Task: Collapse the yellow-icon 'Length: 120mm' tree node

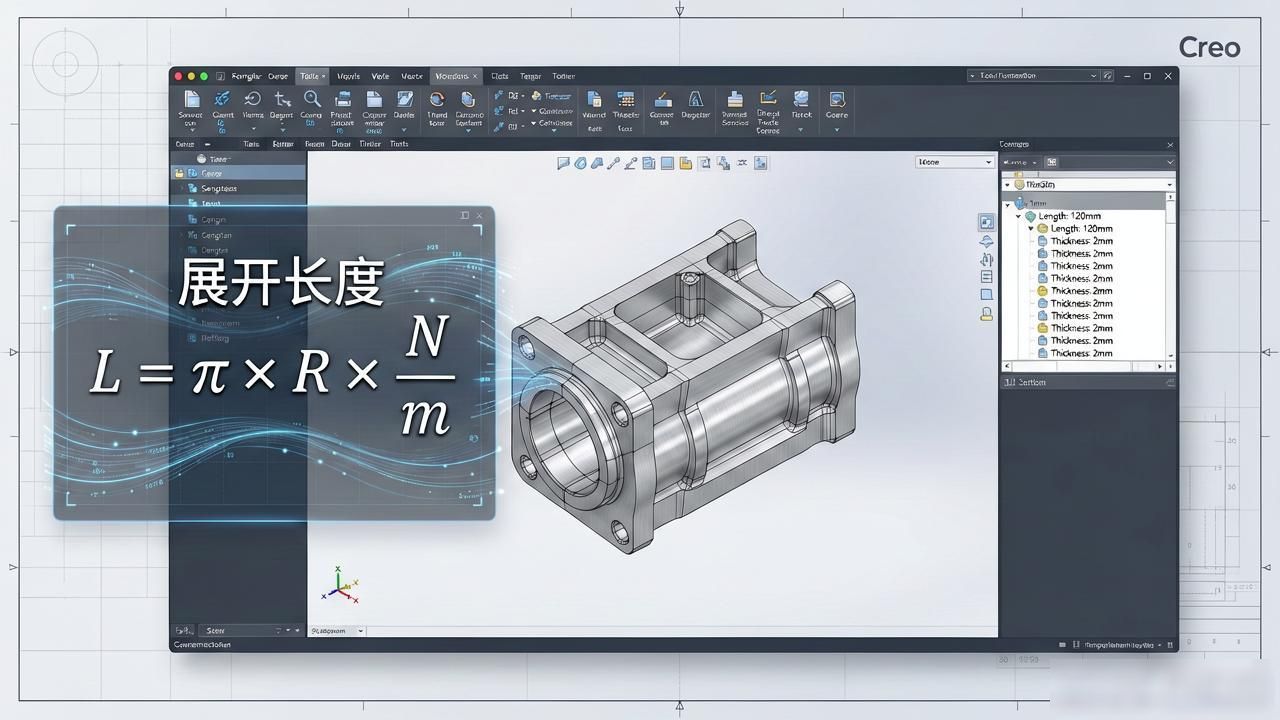Action: [1031, 229]
